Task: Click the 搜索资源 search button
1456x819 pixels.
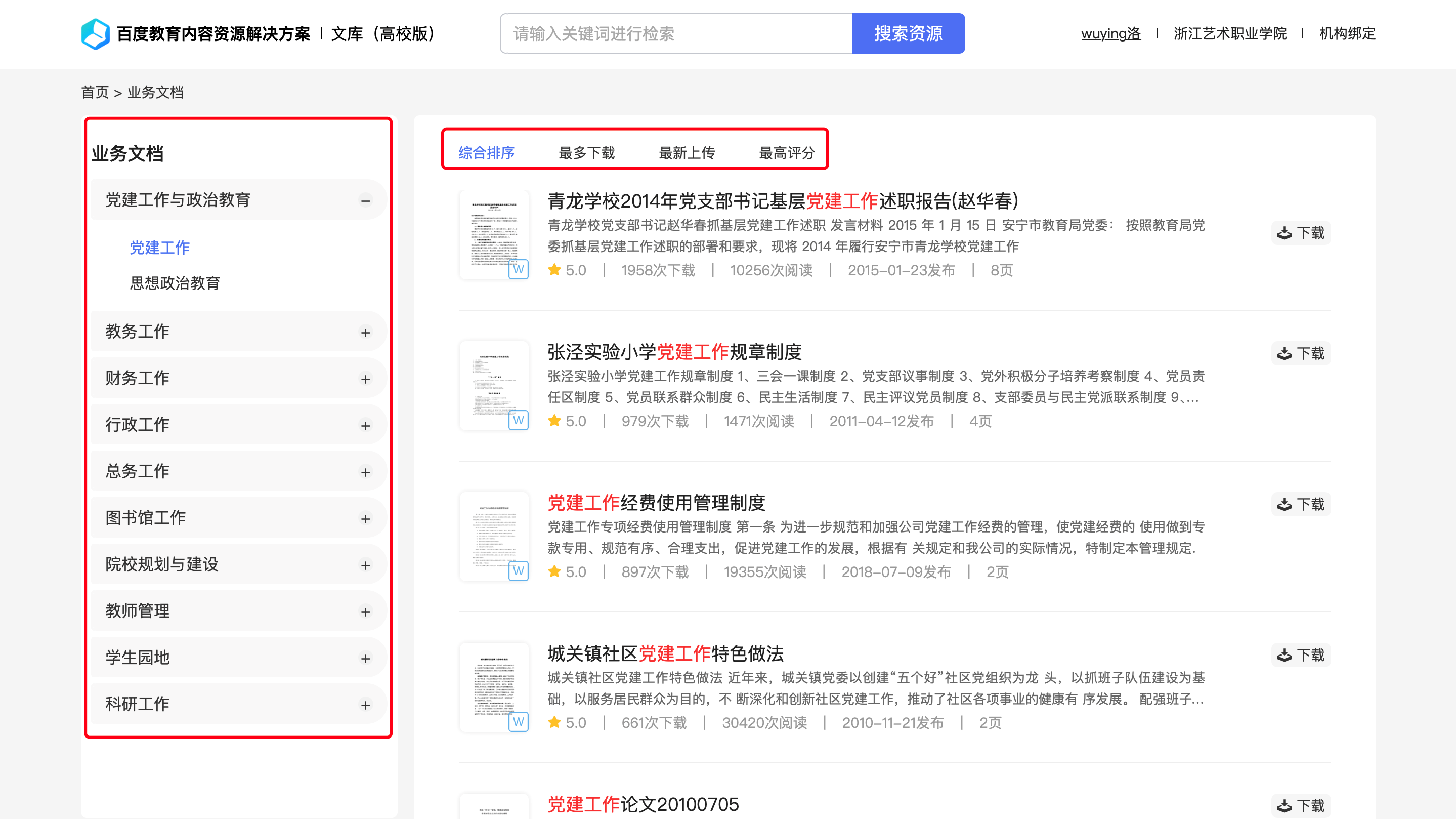Action: coord(908,34)
